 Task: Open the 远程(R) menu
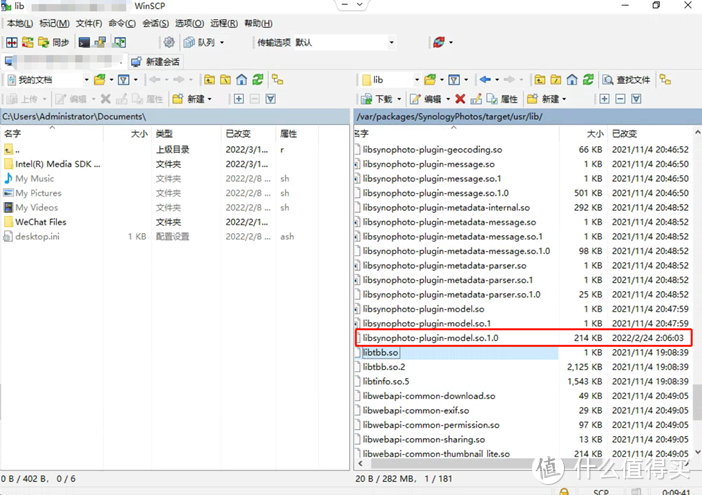coord(224,23)
